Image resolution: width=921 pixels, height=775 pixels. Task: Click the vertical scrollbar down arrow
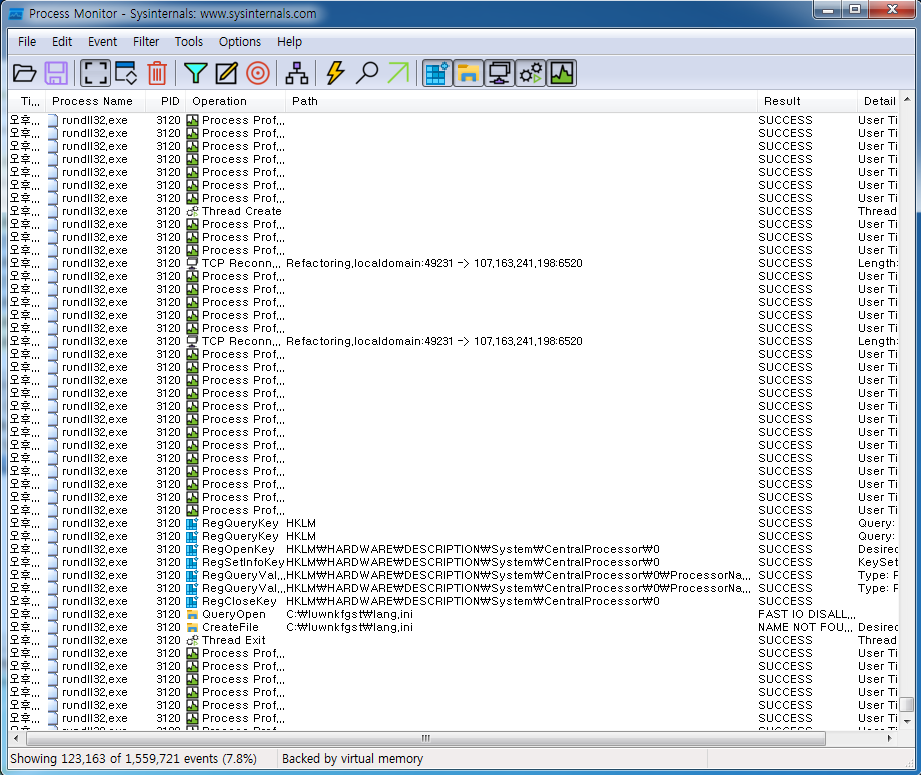click(907, 721)
